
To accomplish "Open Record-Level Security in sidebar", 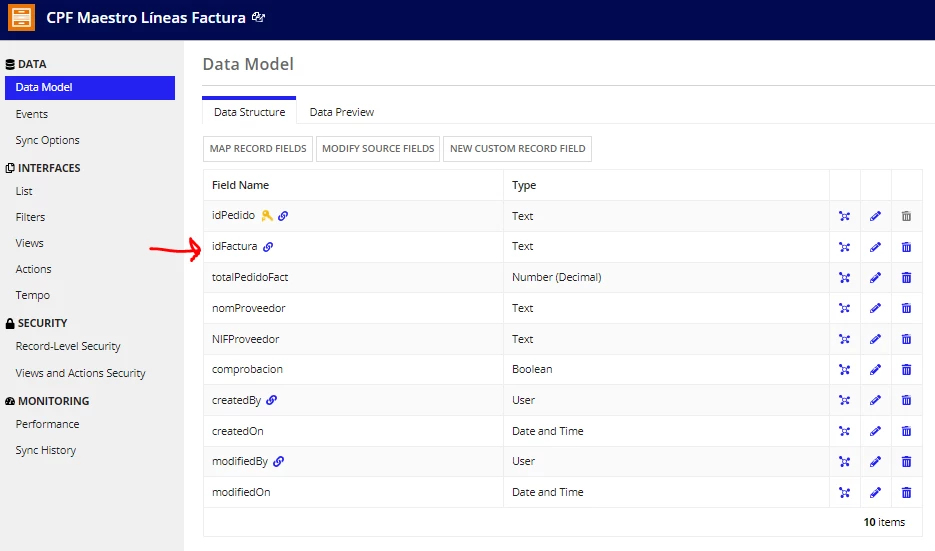I will coord(68,346).
